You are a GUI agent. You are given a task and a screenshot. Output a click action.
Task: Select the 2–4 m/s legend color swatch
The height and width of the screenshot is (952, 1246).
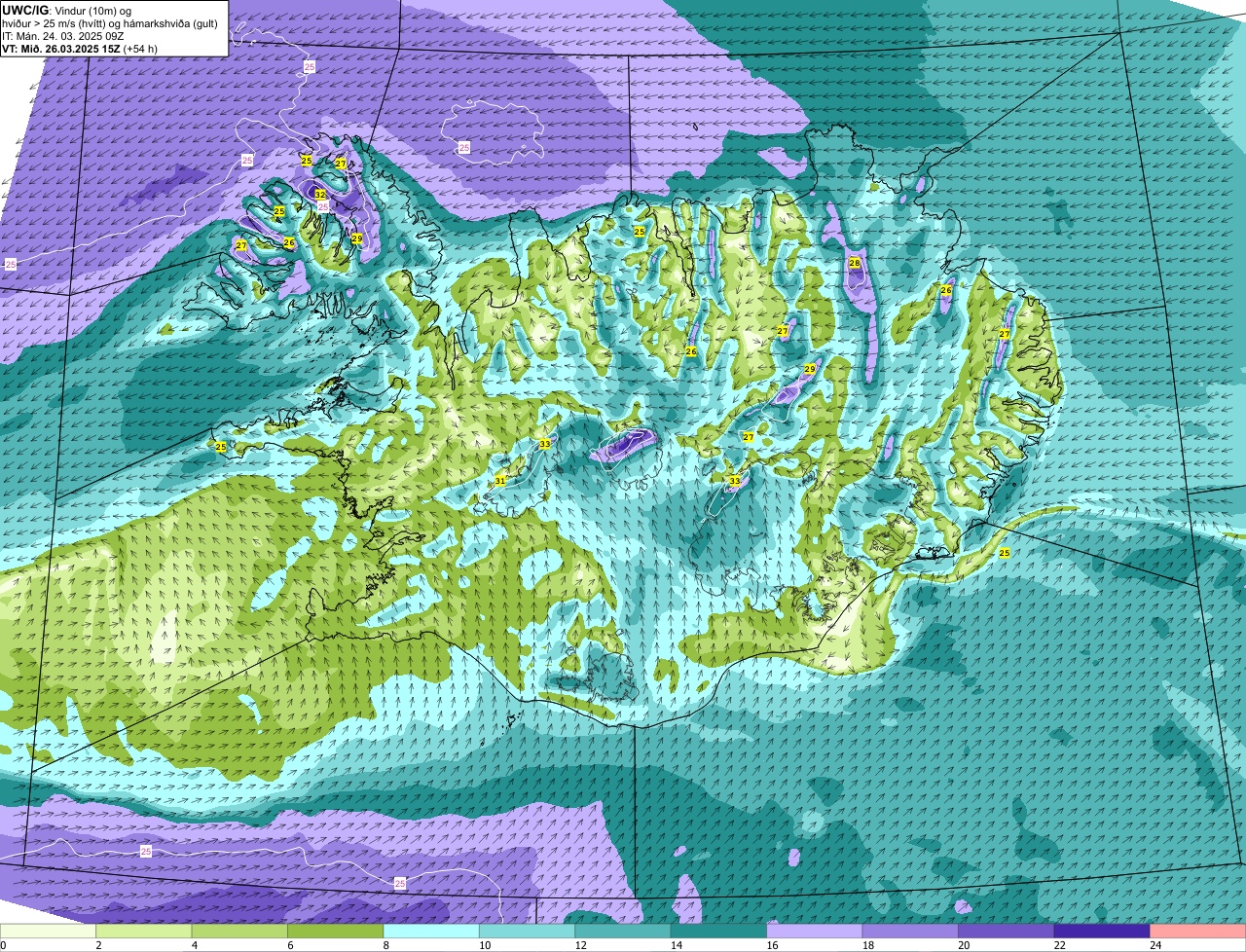point(145,932)
